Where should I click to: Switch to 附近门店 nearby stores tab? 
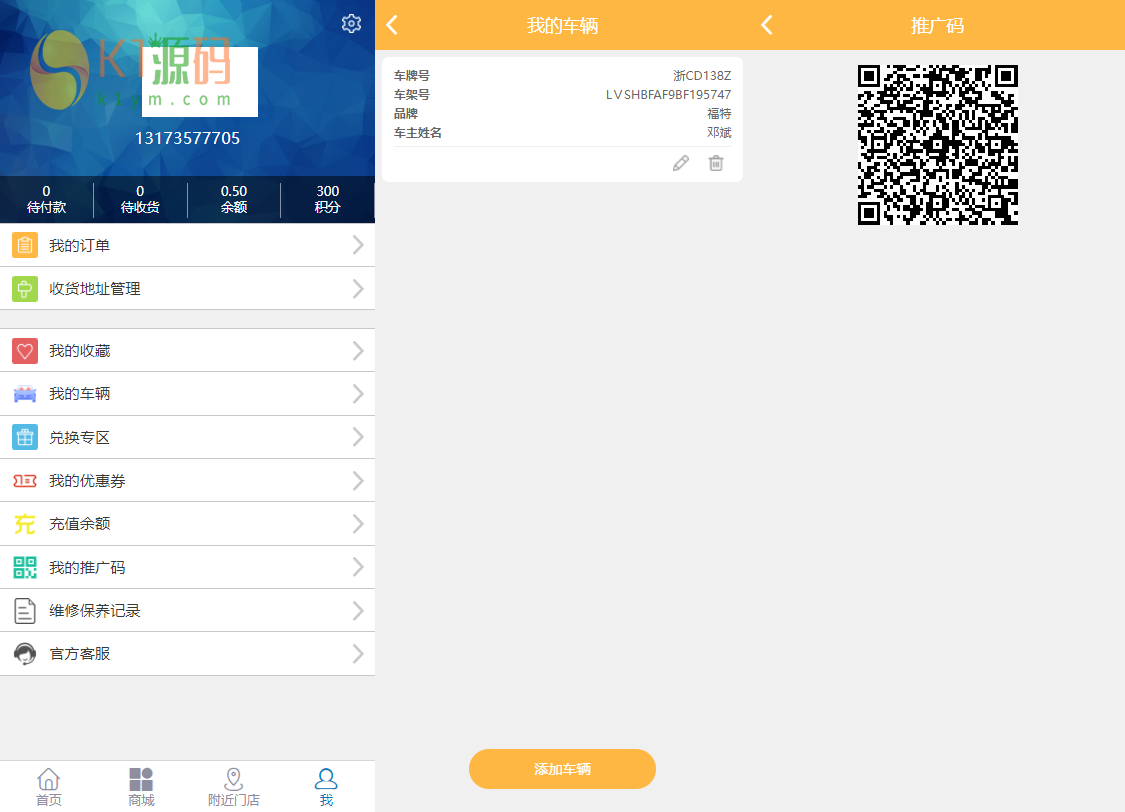tap(234, 787)
